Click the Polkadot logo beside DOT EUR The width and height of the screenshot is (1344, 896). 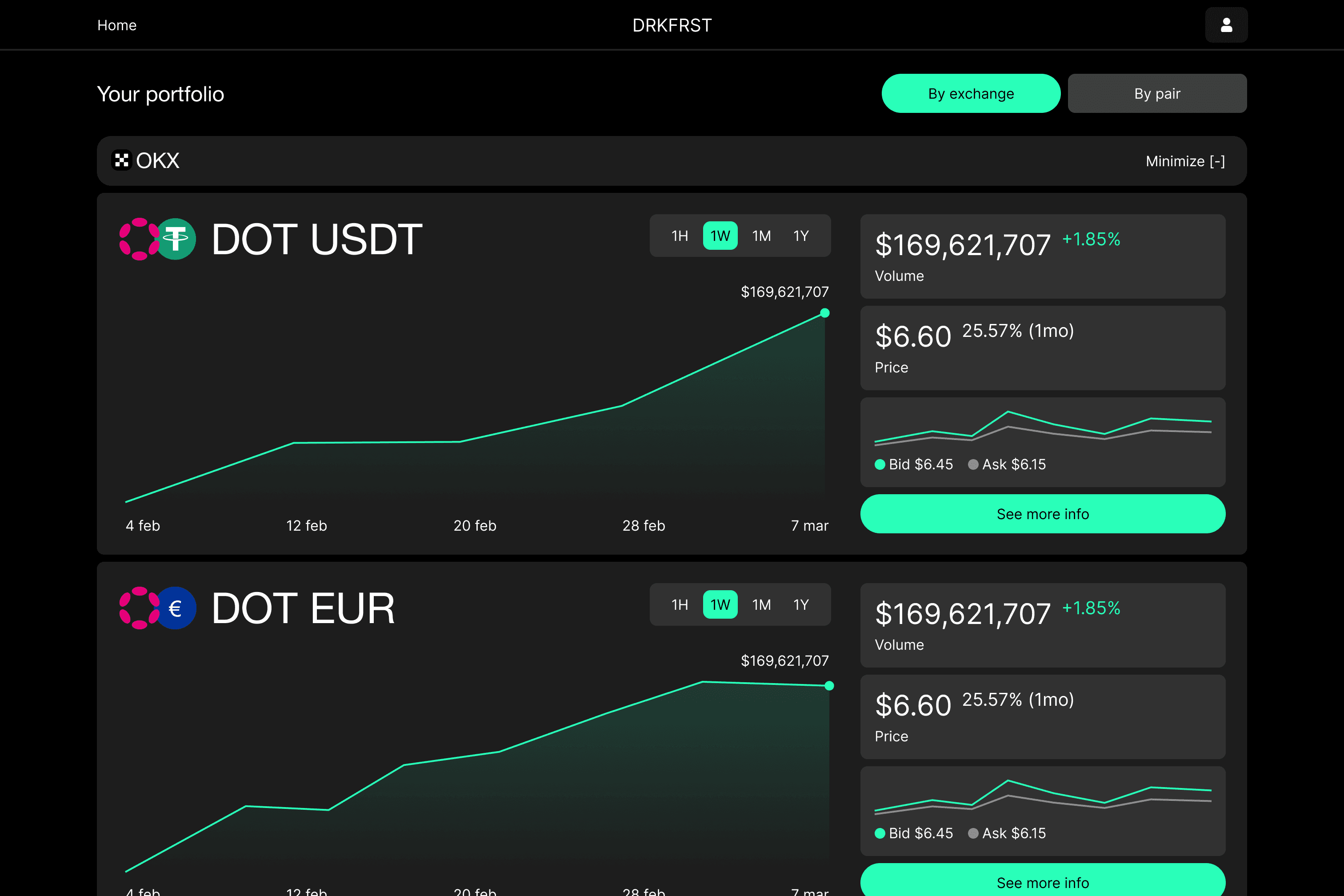coord(140,608)
